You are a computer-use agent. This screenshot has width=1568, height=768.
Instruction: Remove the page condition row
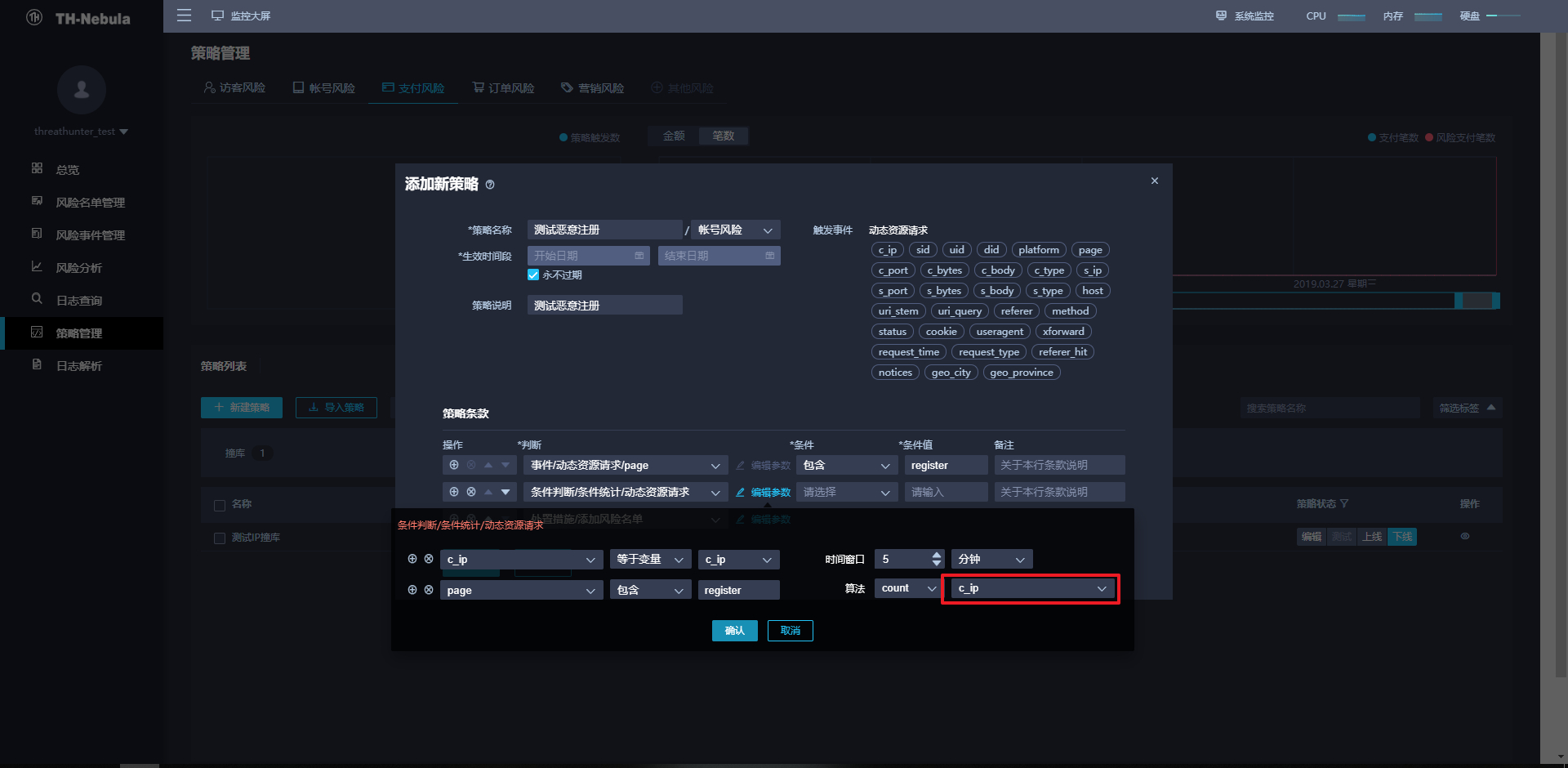pyautogui.click(x=429, y=589)
